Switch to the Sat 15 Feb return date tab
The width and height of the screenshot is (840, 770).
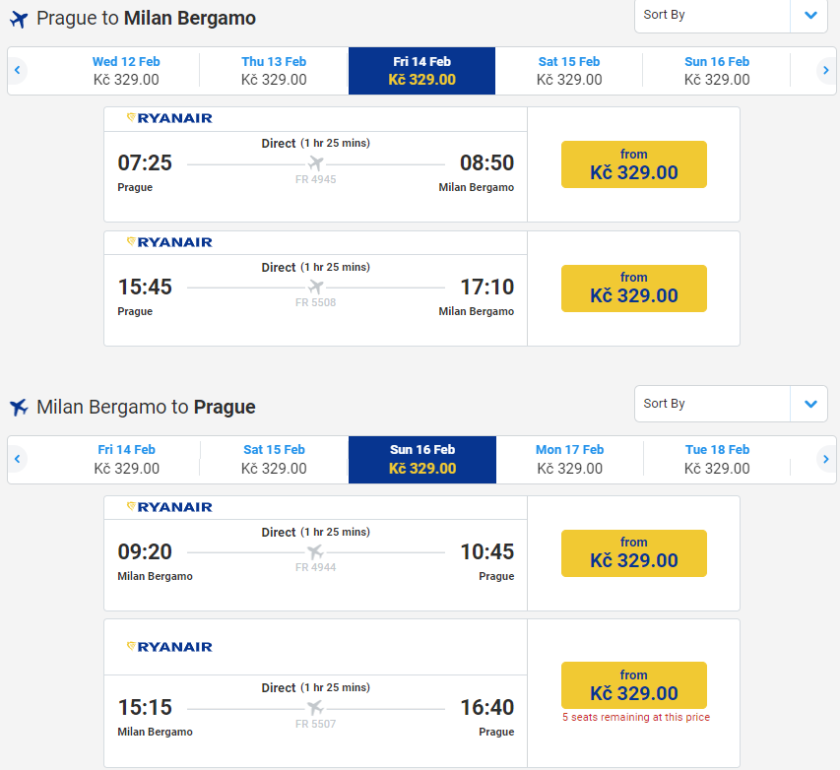pos(274,459)
